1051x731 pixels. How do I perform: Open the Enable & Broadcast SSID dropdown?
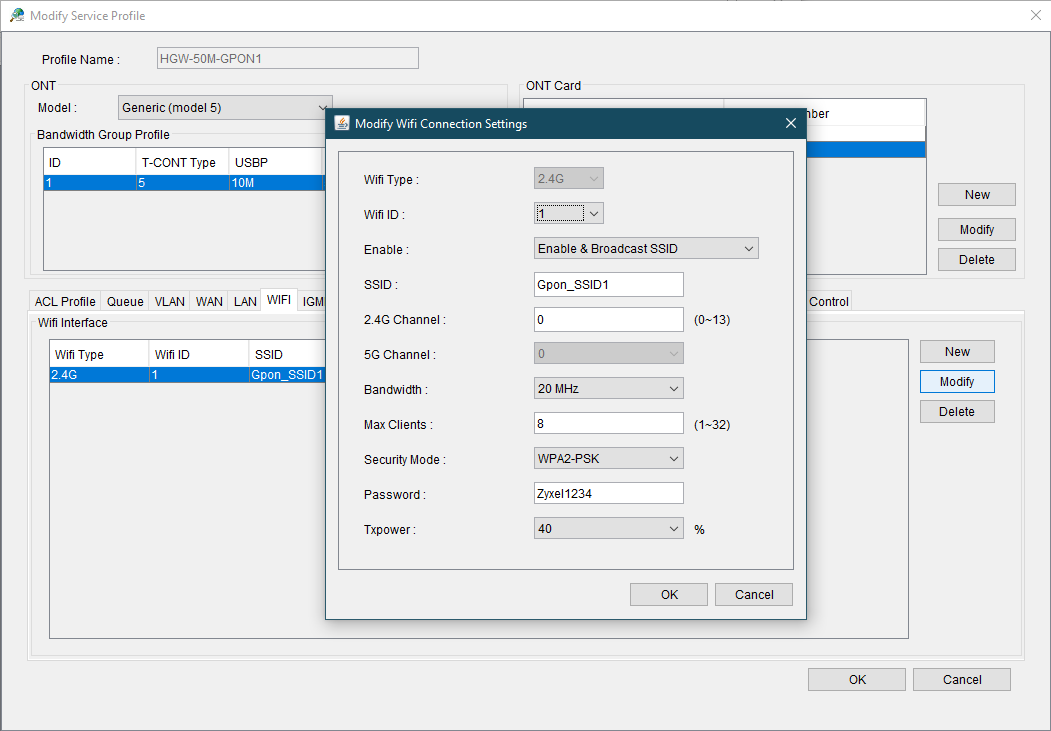[646, 249]
